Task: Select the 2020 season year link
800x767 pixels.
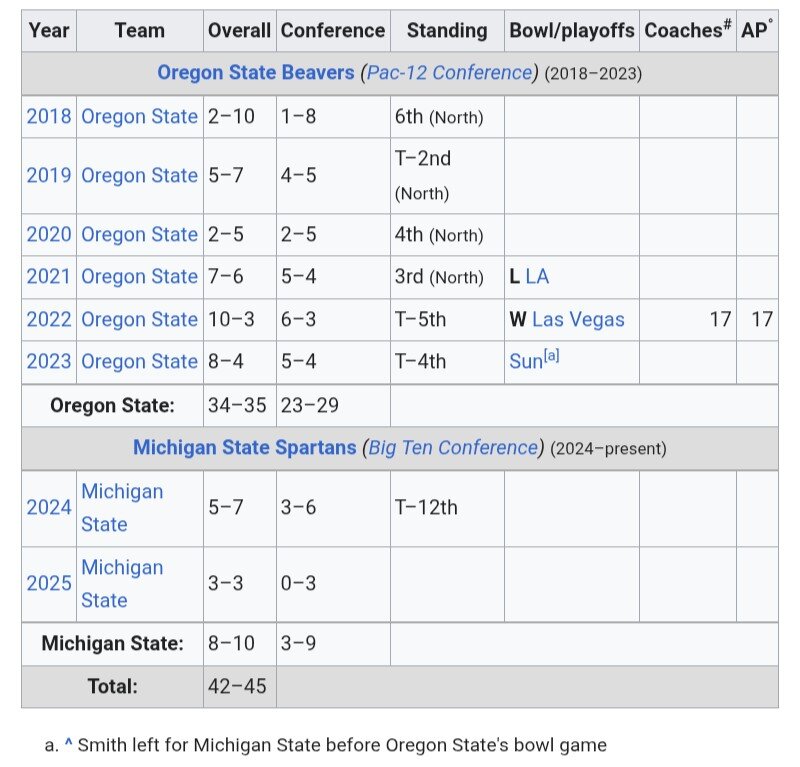Action: point(49,234)
